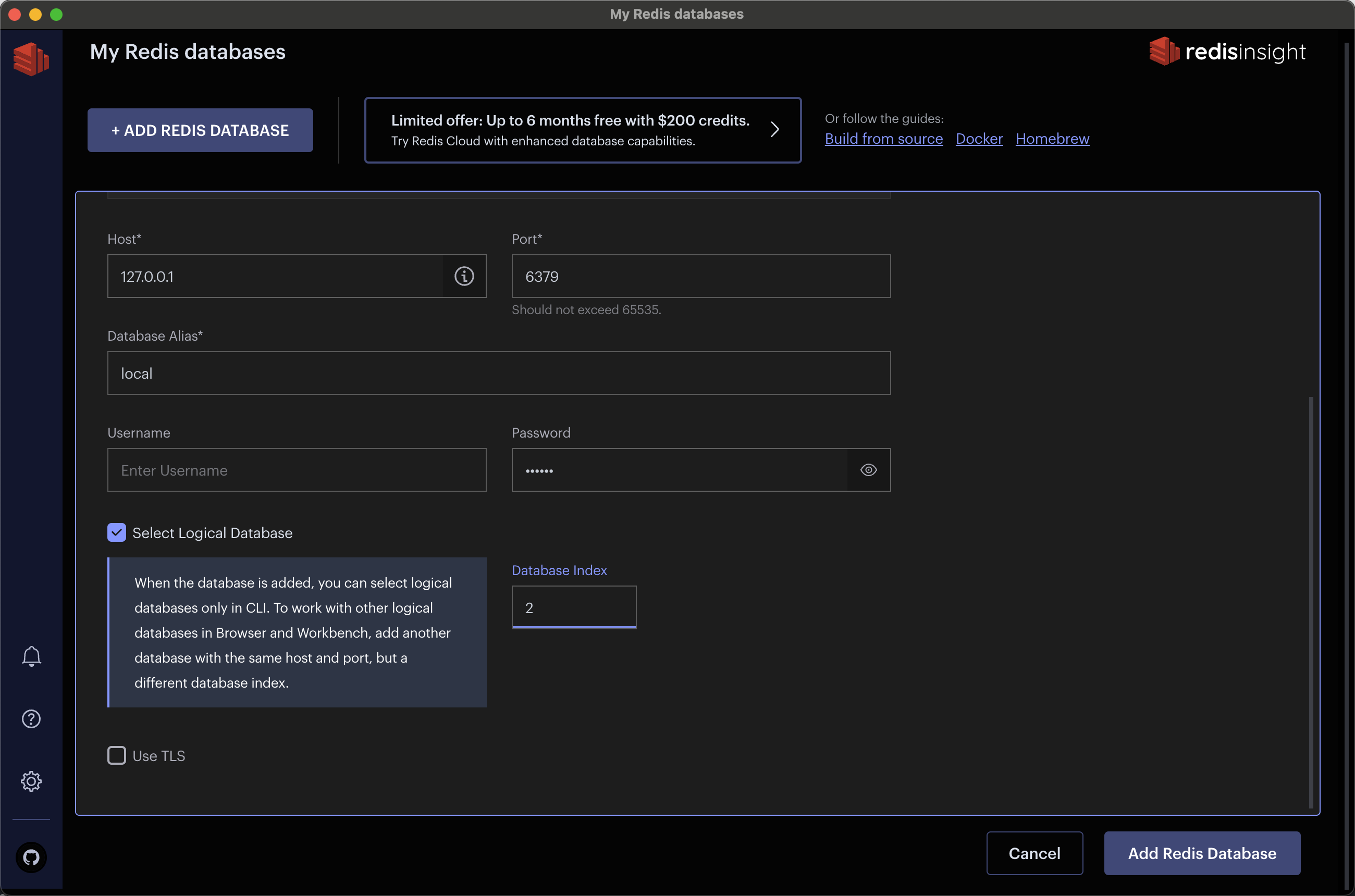Focus the Port input field
The width and height of the screenshot is (1355, 896).
pos(701,277)
